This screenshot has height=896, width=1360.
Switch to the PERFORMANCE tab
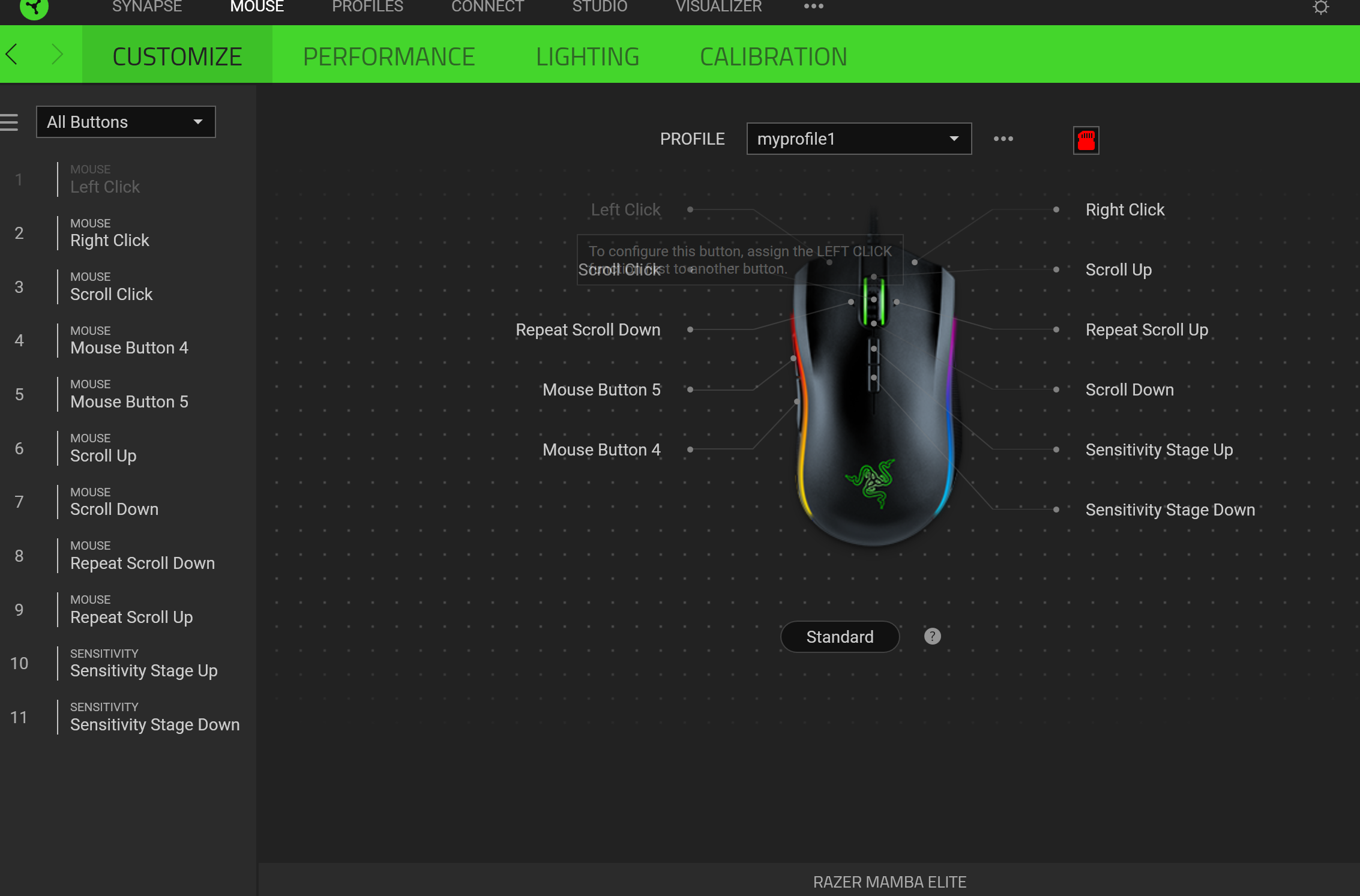389,56
